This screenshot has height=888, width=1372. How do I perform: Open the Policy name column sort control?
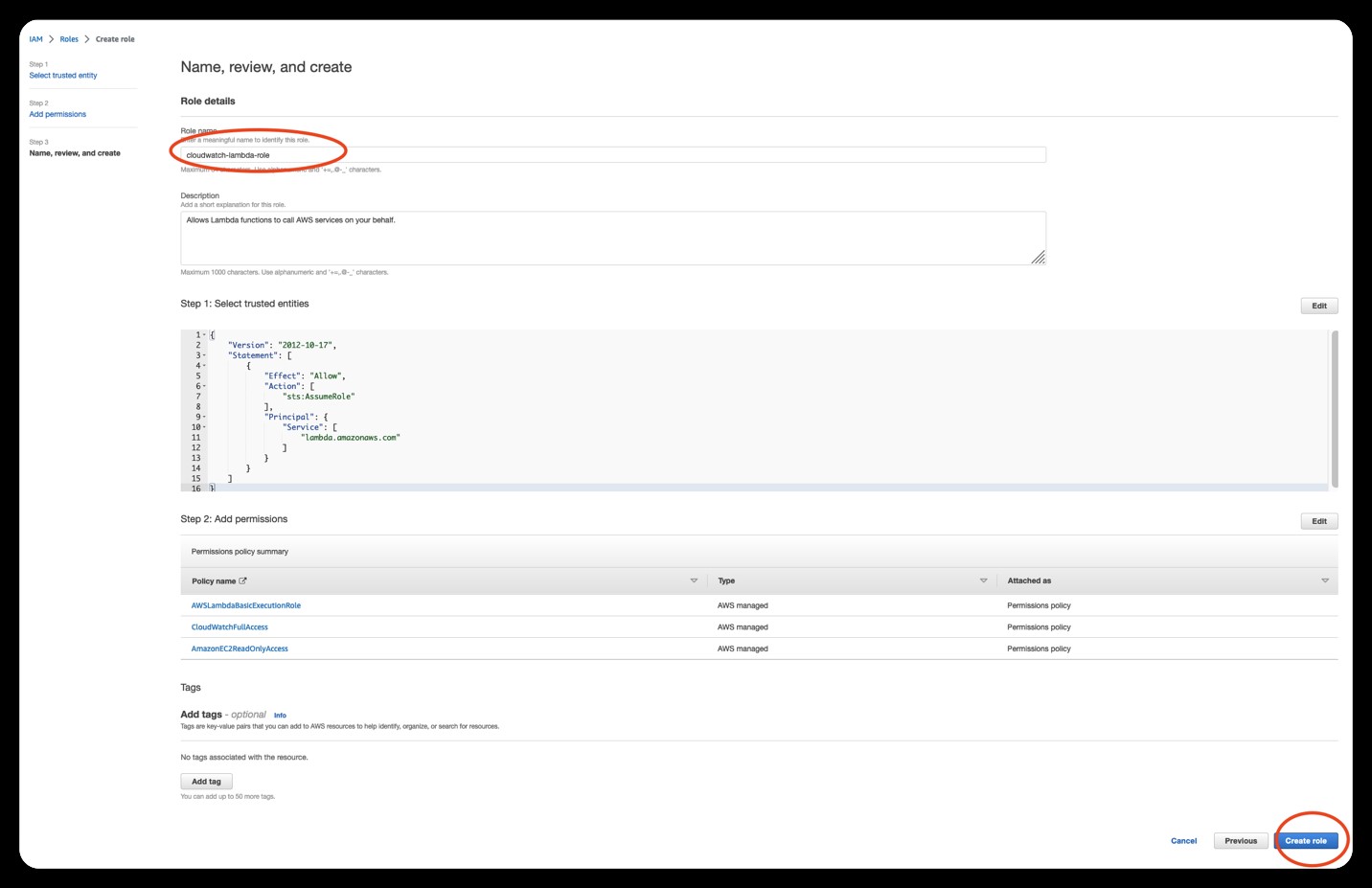694,580
